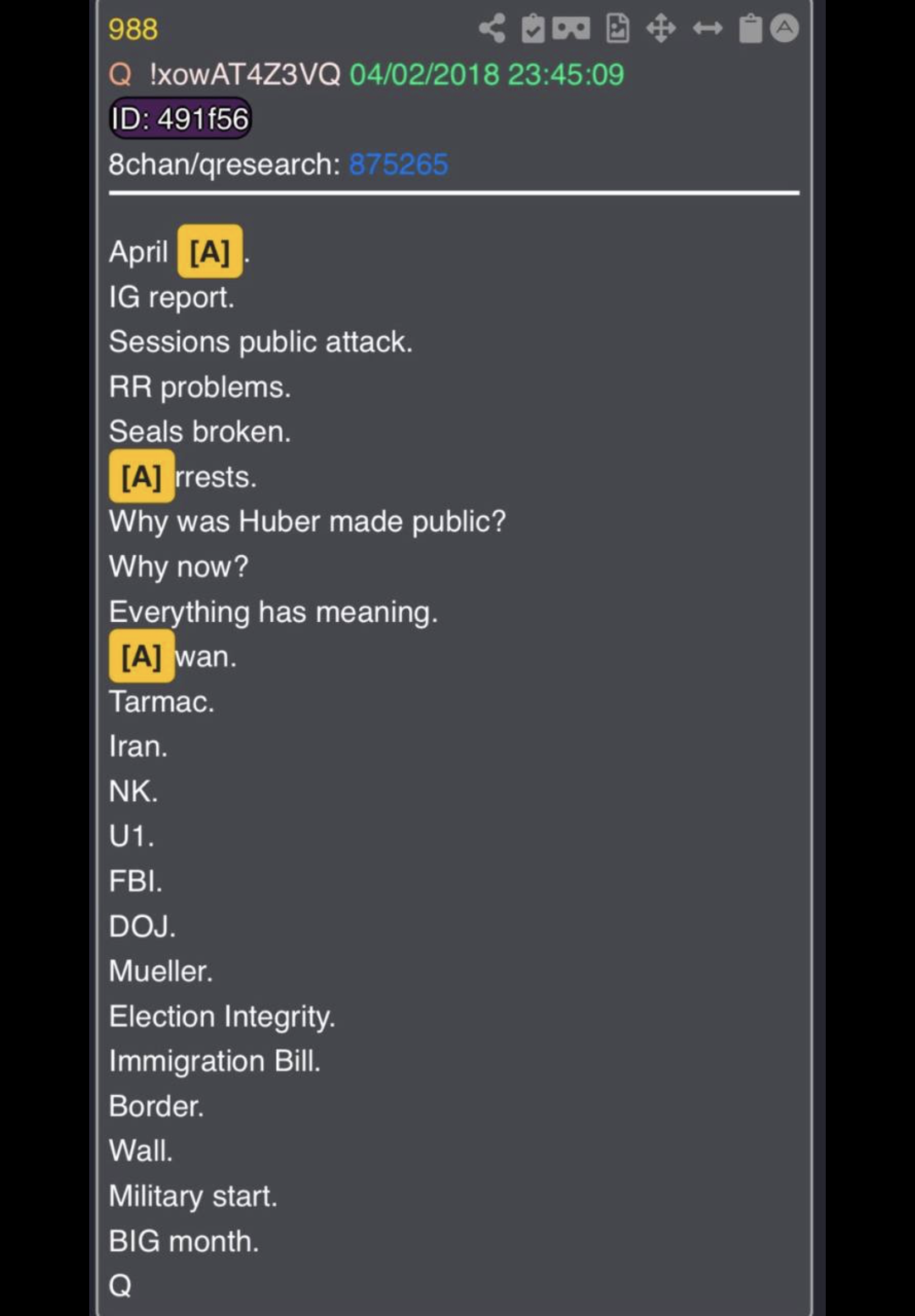Click the blank clipboard icon
915x1316 pixels.
tap(750, 28)
